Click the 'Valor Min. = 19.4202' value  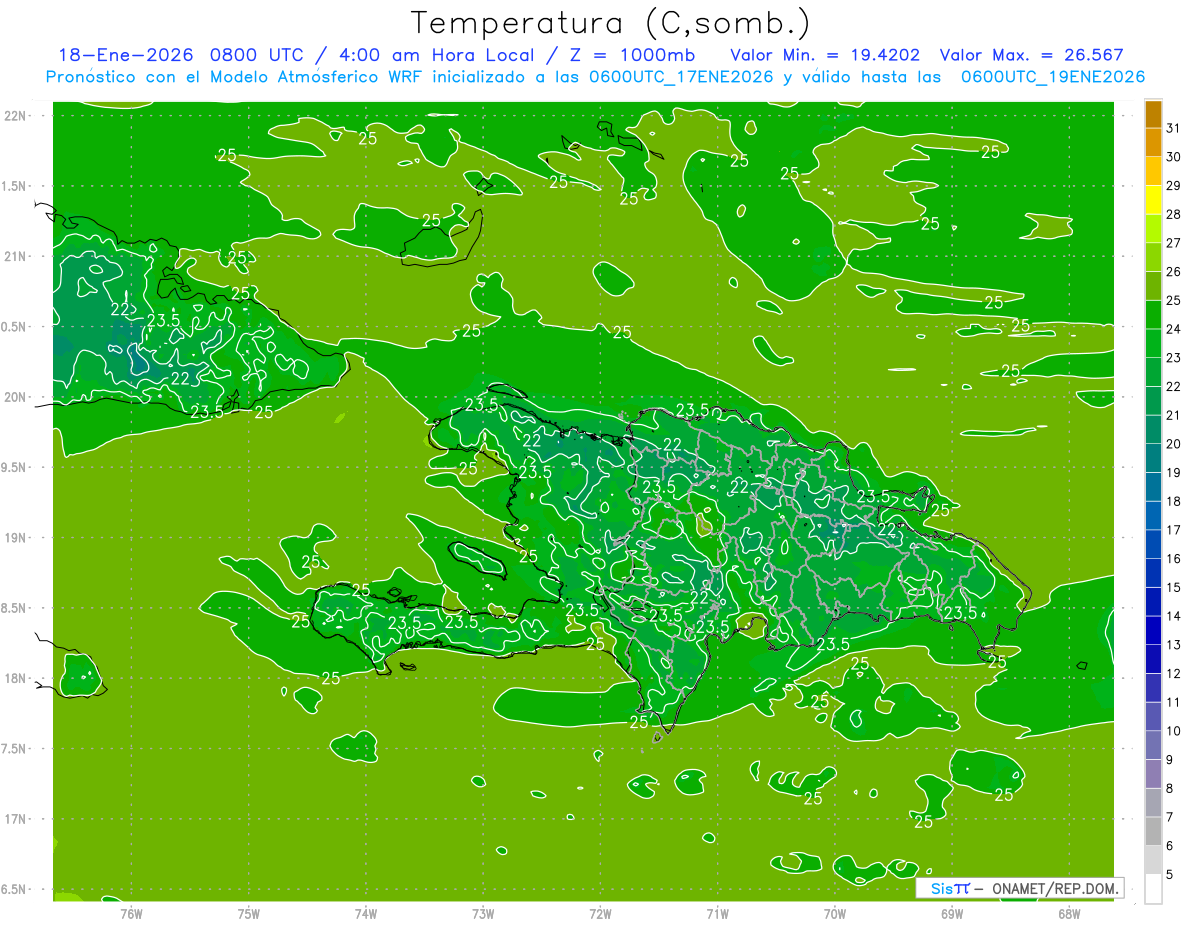825,55
